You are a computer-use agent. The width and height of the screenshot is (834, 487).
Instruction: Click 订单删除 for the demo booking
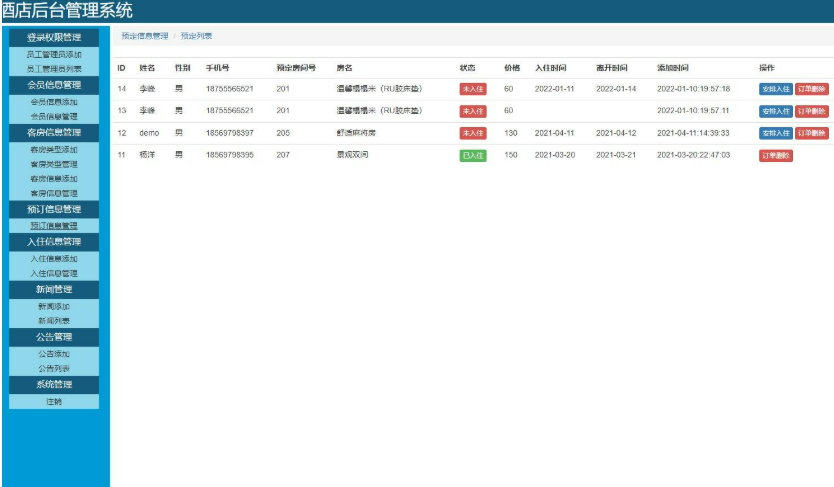pos(811,133)
